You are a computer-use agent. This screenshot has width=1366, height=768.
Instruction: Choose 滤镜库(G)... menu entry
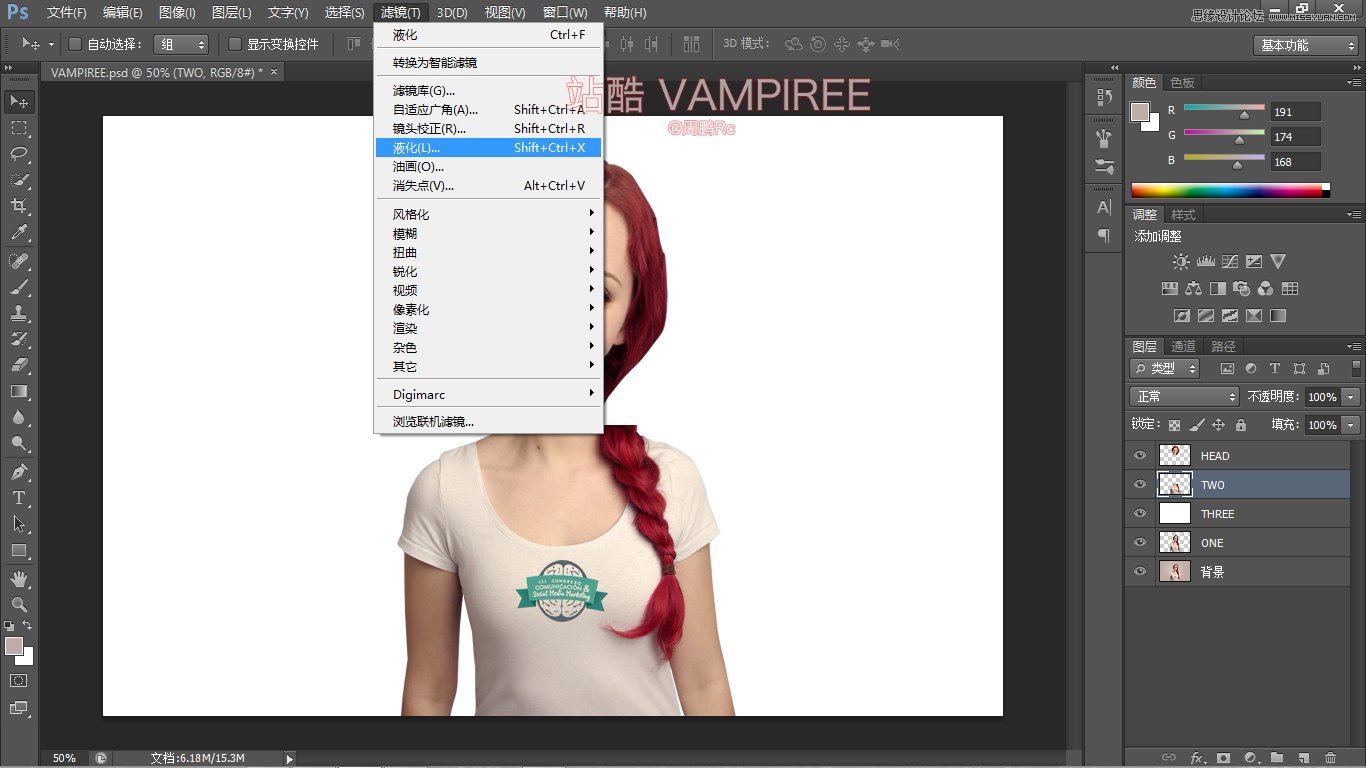point(488,90)
